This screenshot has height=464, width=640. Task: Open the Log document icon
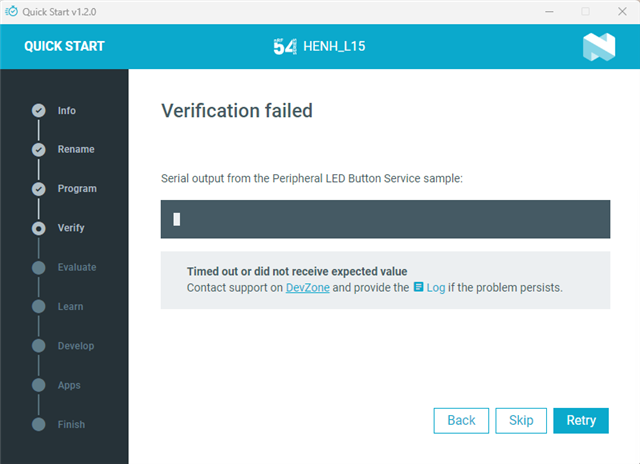tap(418, 287)
